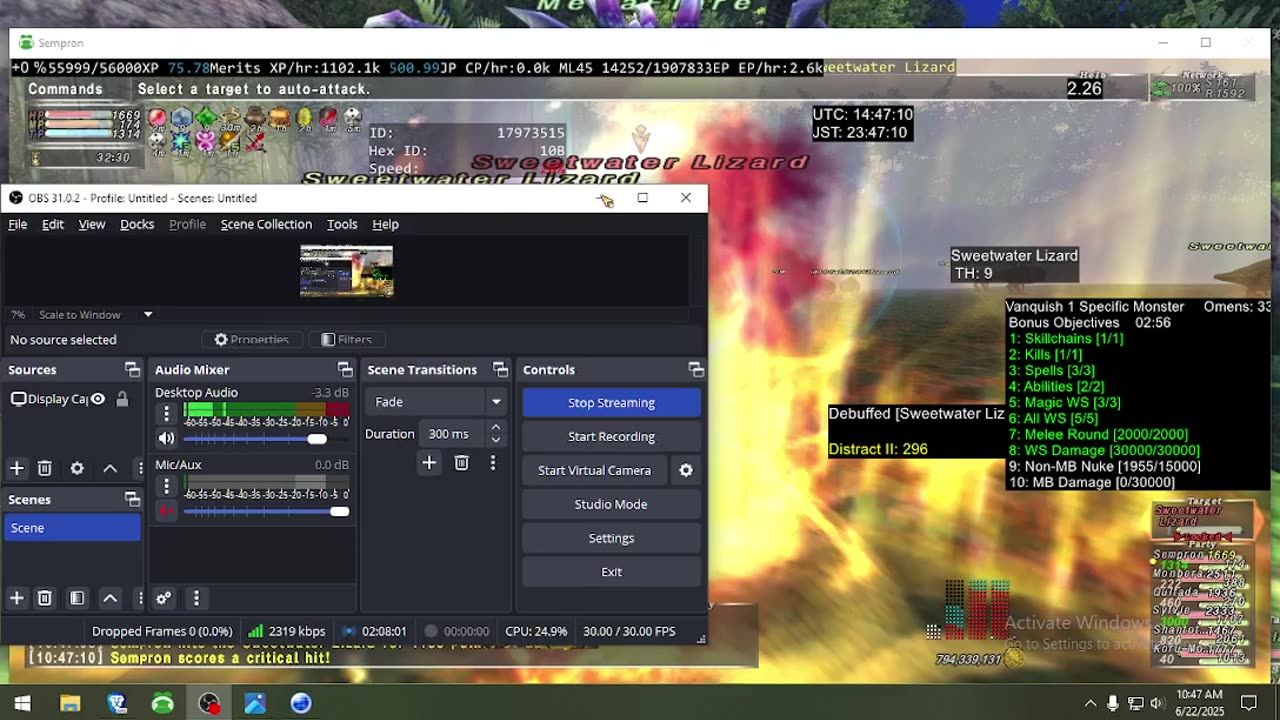Select Display Capture source row
1280x720 pixels.
point(72,399)
